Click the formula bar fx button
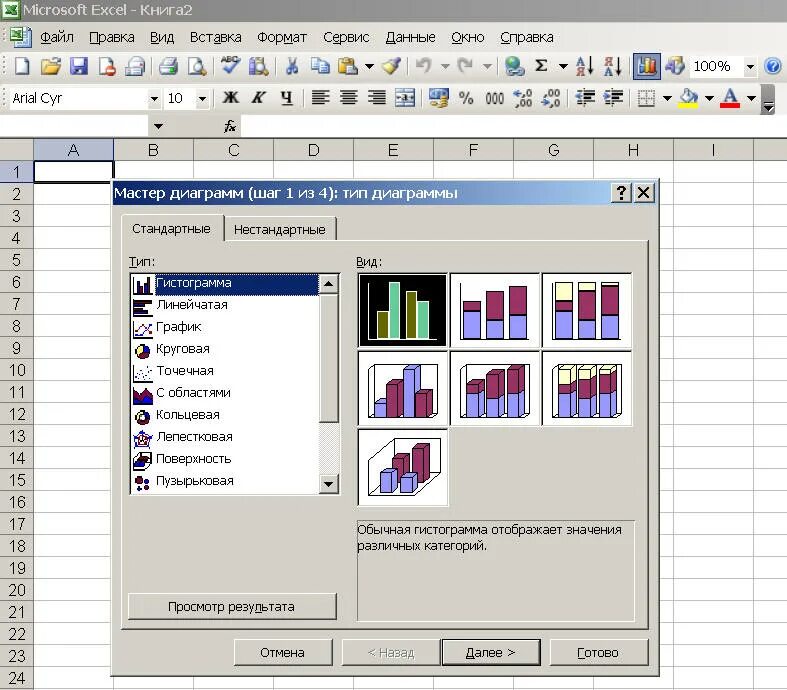 pyautogui.click(x=230, y=126)
